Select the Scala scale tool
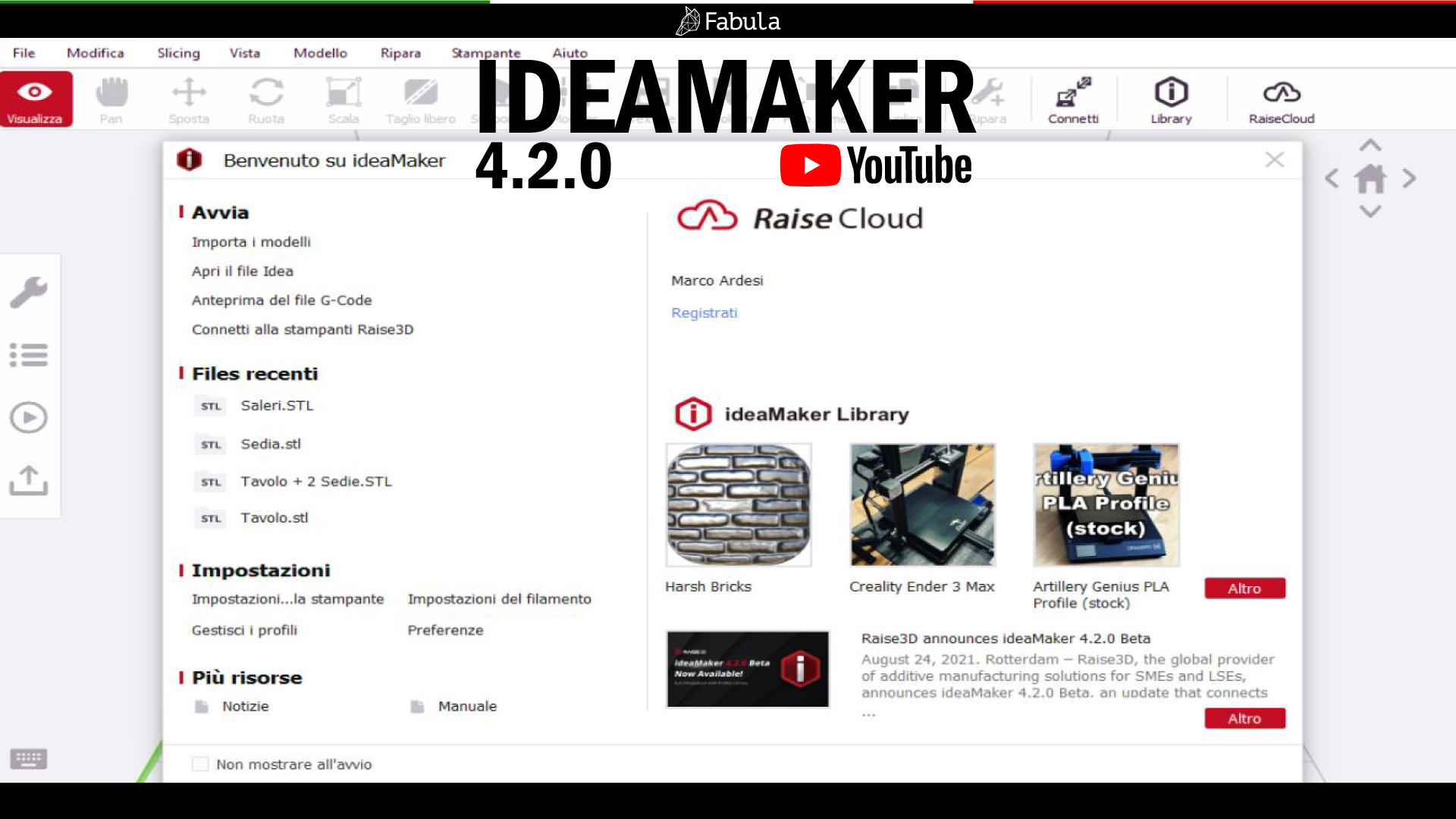 344,99
